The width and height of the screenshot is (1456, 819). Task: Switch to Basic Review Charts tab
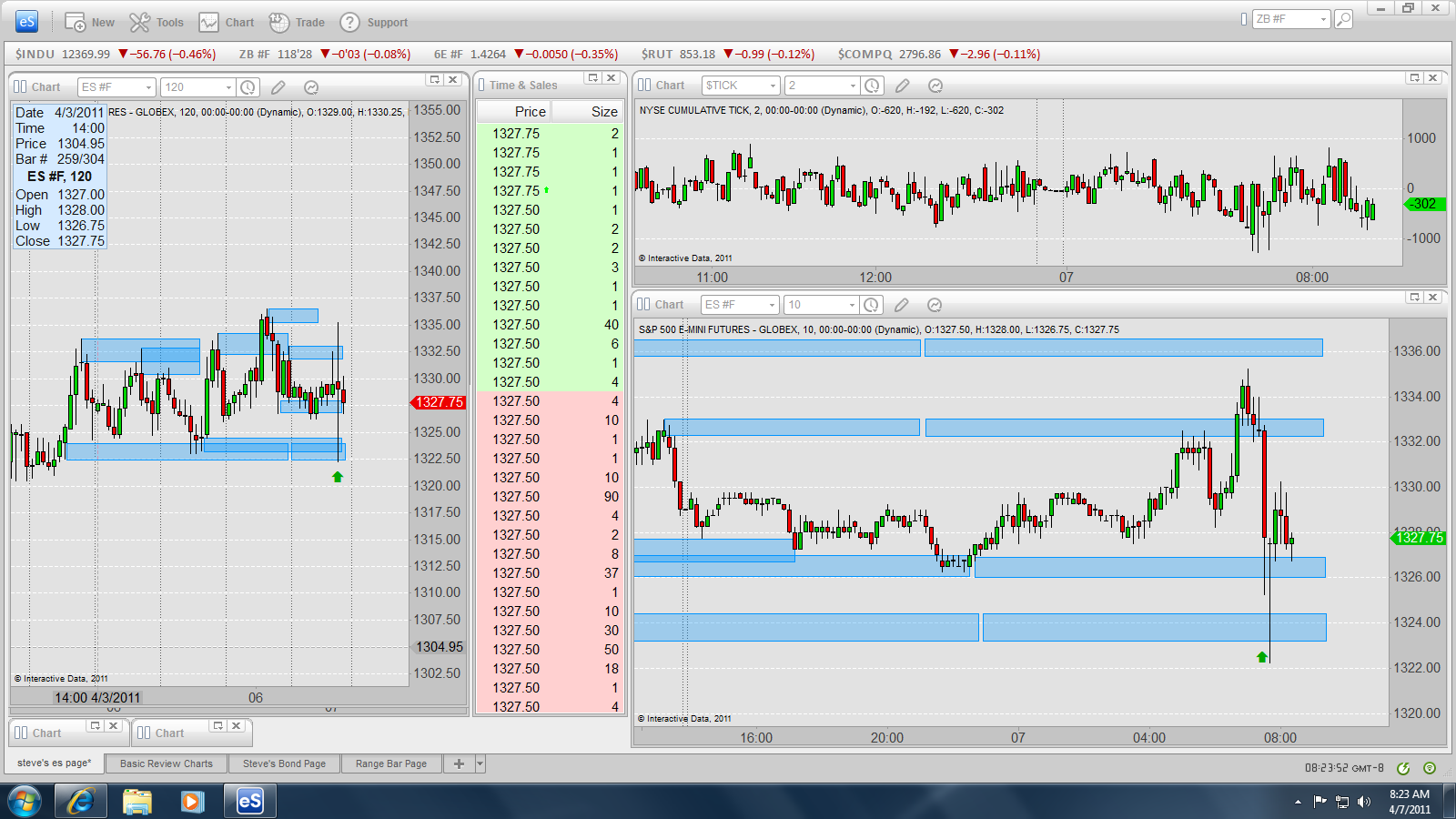click(167, 763)
